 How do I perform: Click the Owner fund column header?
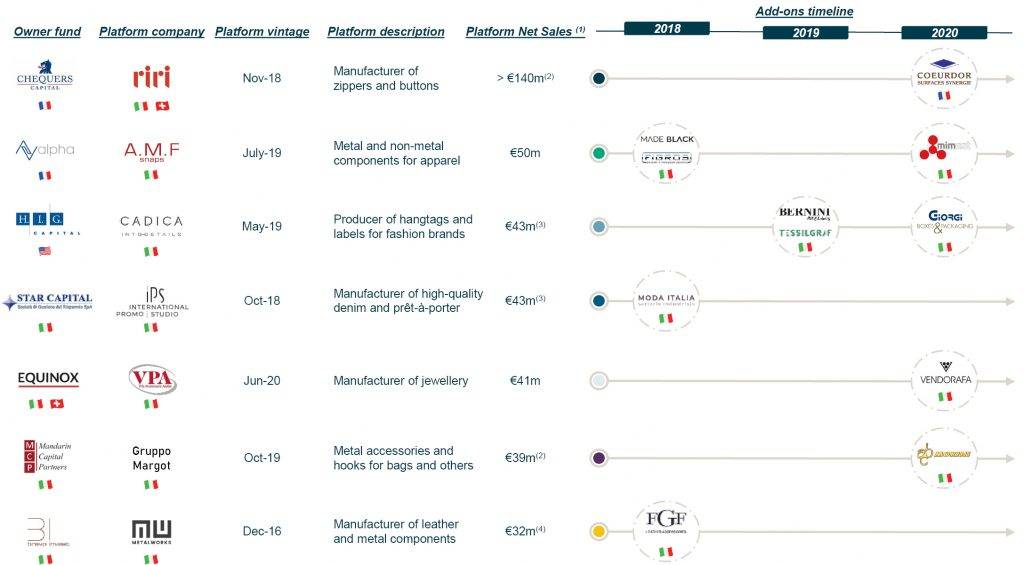point(48,32)
